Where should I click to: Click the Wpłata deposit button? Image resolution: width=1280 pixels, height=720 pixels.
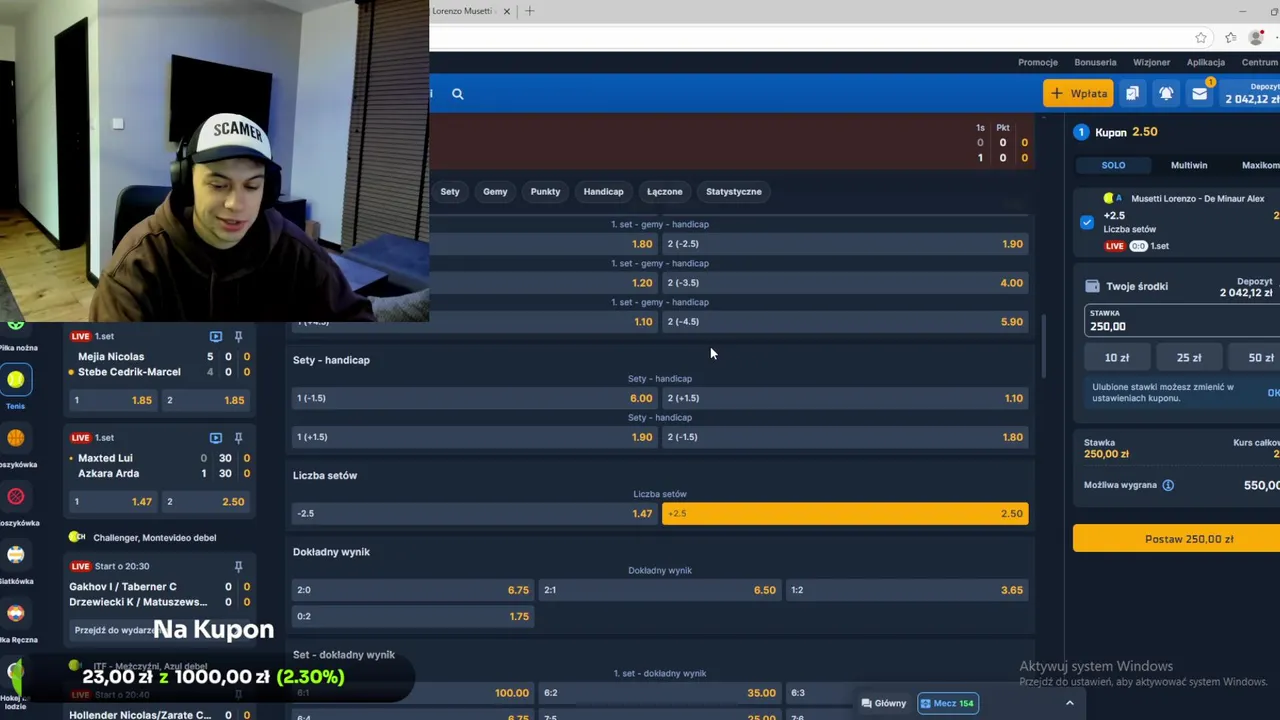1078,93
